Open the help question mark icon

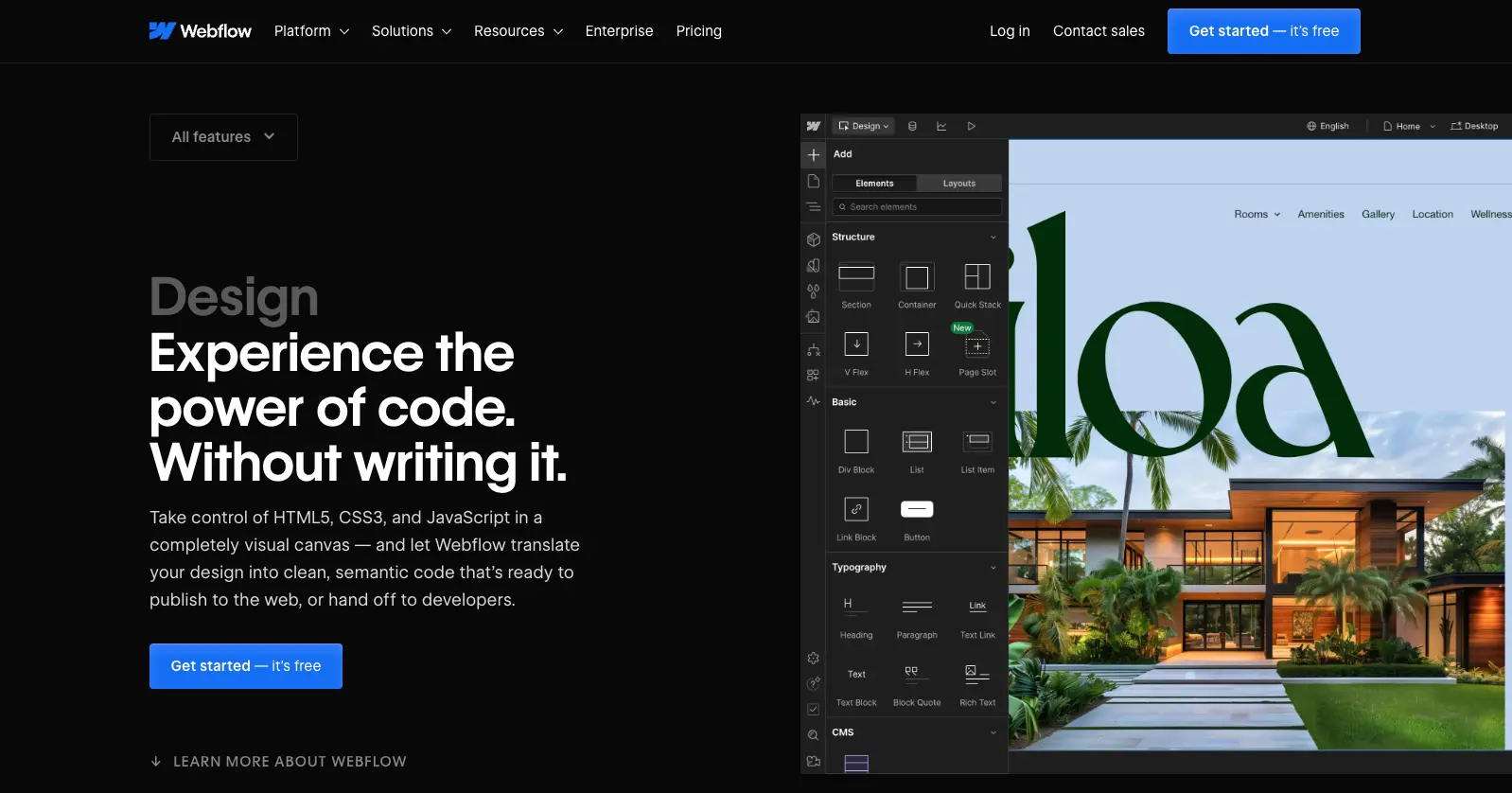pos(813,683)
